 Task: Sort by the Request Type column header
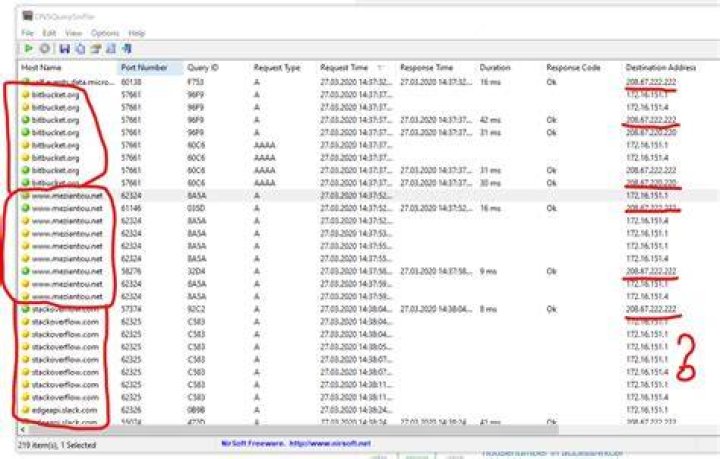(x=283, y=67)
